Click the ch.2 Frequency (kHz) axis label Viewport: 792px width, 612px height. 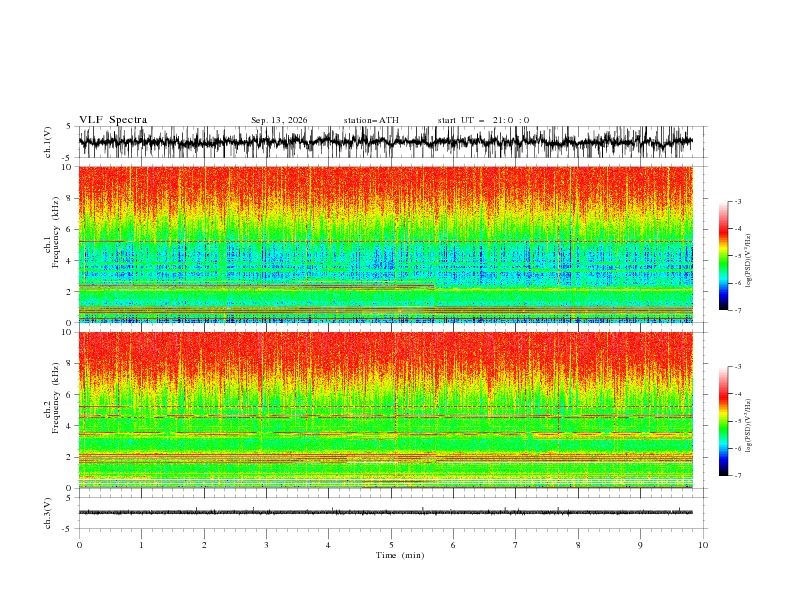coord(51,410)
